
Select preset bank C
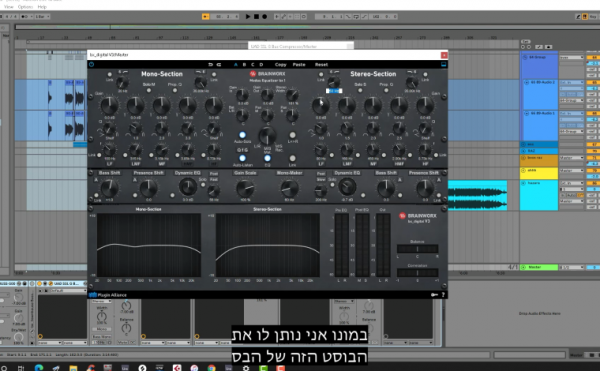[x=253, y=65]
